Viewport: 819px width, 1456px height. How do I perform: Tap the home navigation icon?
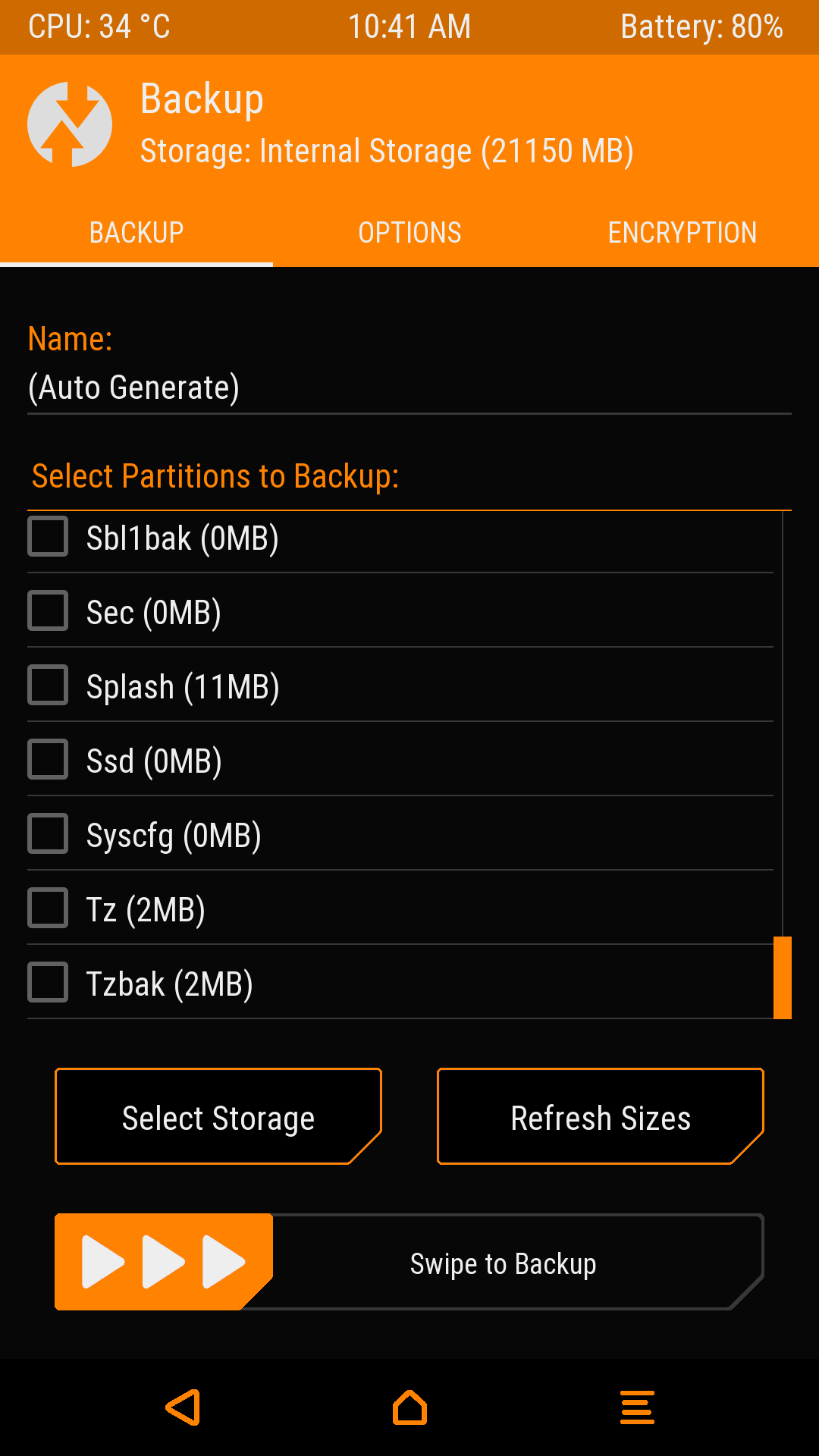pos(409,1407)
